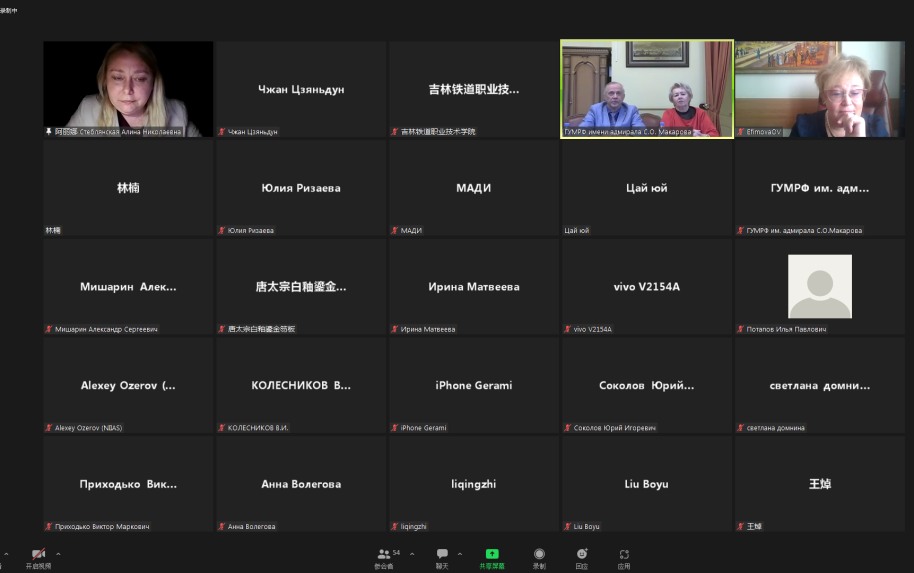Image resolution: width=914 pixels, height=573 pixels.
Task: Click the pin icon on the first video tile
Action: click(x=49, y=132)
